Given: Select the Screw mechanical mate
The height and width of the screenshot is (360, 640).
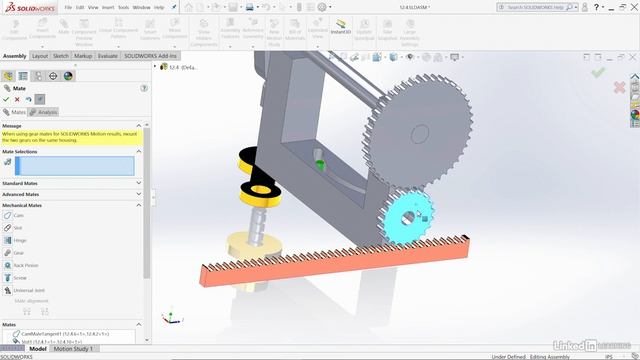Looking at the screenshot, I should (15, 278).
